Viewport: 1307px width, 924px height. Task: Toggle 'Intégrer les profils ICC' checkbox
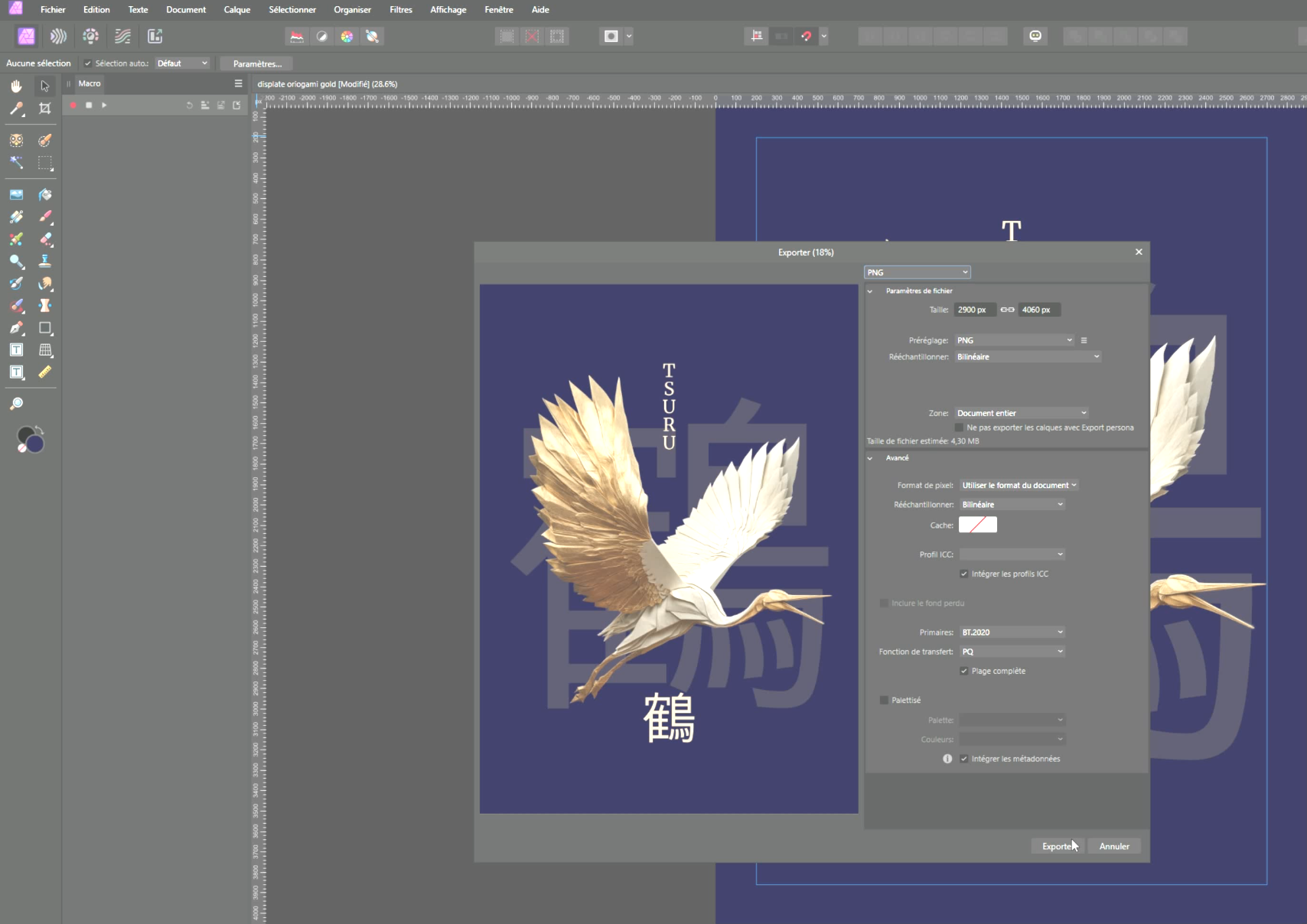pos(964,574)
